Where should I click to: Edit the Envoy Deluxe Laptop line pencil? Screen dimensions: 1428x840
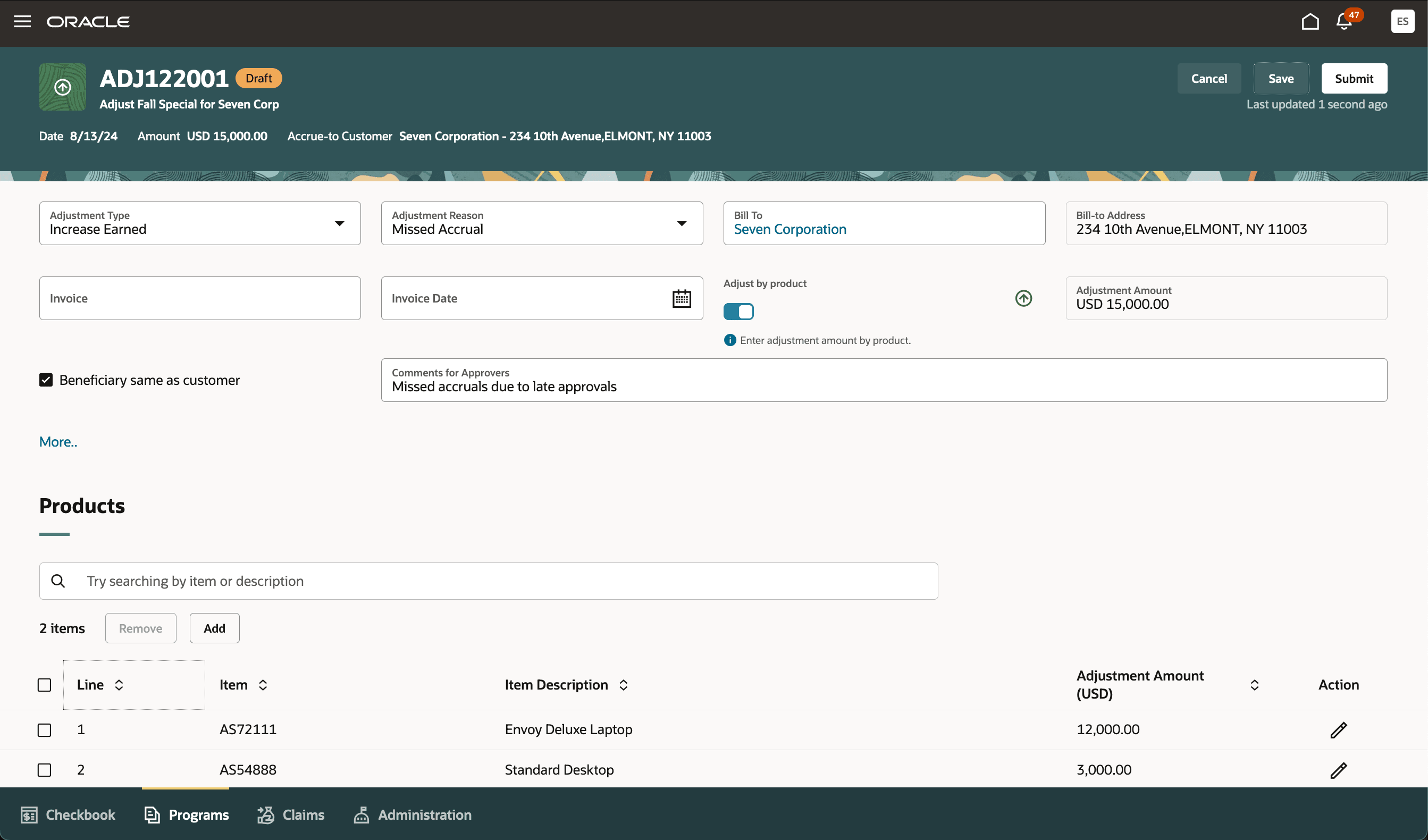[x=1338, y=730]
